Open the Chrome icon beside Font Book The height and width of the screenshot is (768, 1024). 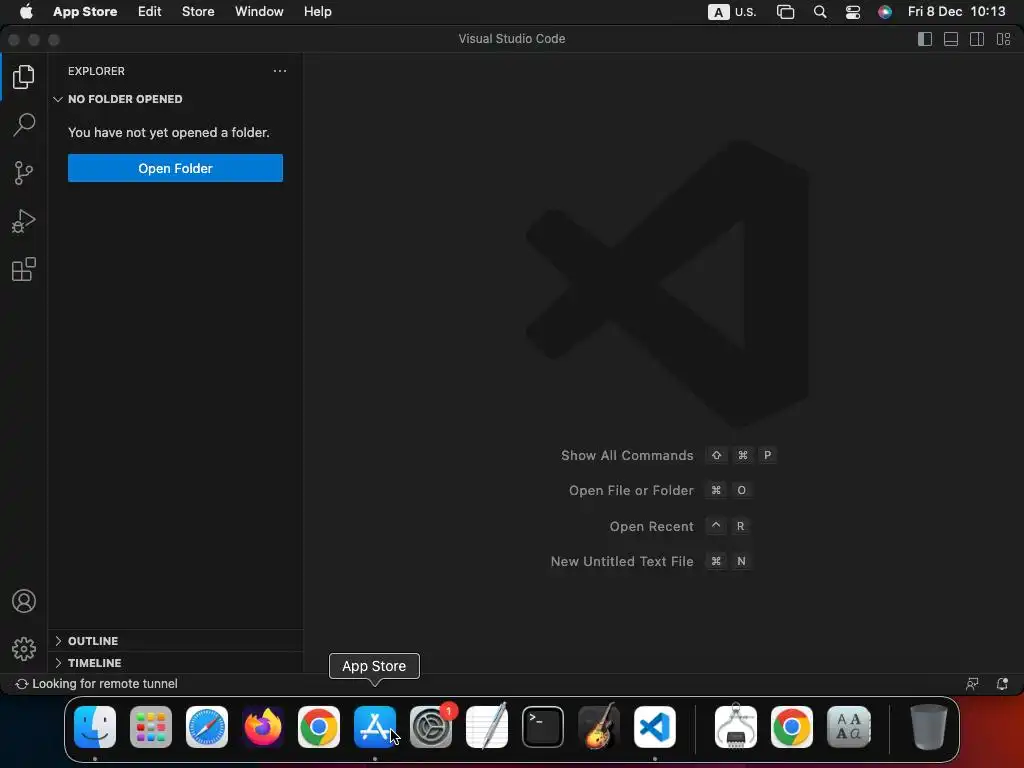[792, 727]
